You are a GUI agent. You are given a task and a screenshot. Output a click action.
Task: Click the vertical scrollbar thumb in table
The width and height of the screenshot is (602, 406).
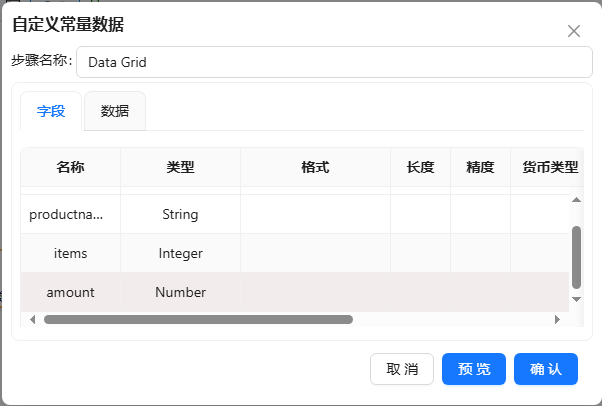pyautogui.click(x=576, y=257)
